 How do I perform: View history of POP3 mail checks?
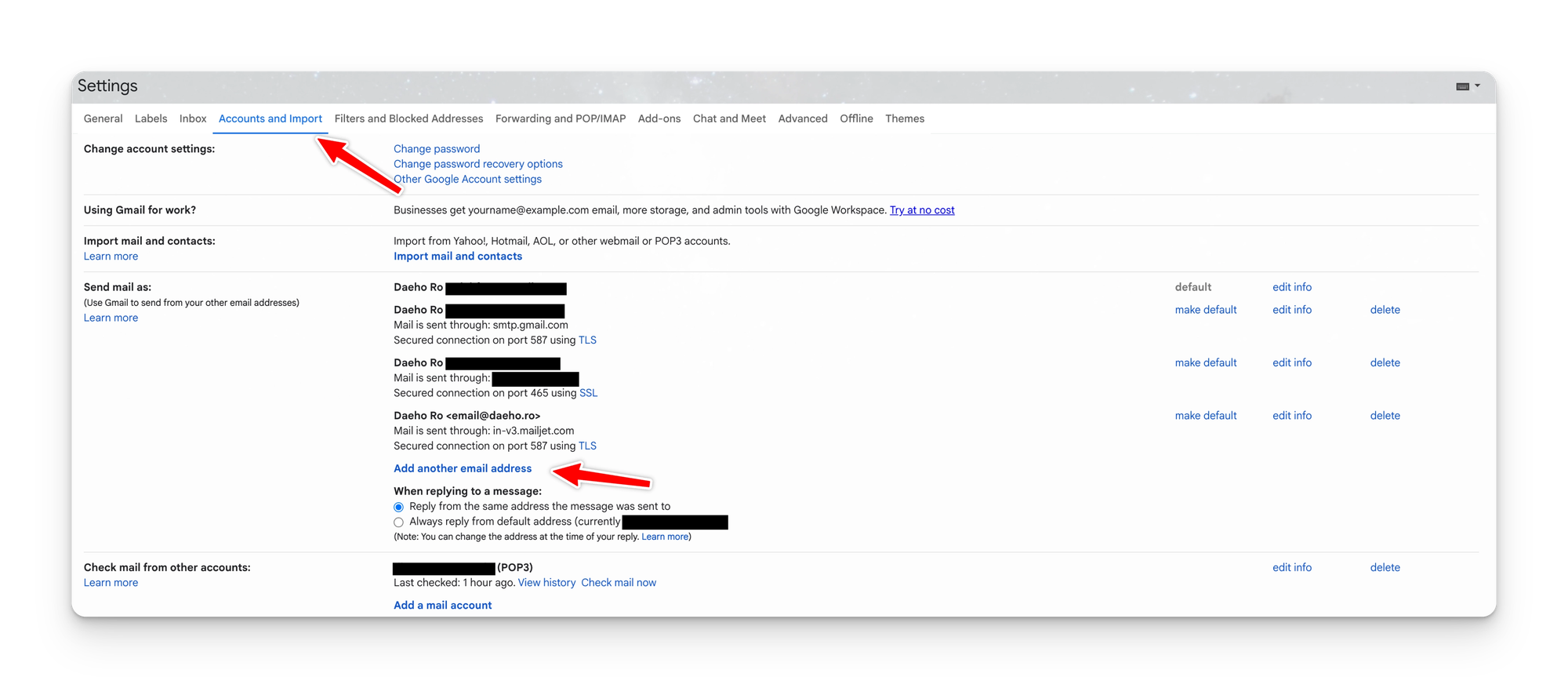[x=546, y=583]
